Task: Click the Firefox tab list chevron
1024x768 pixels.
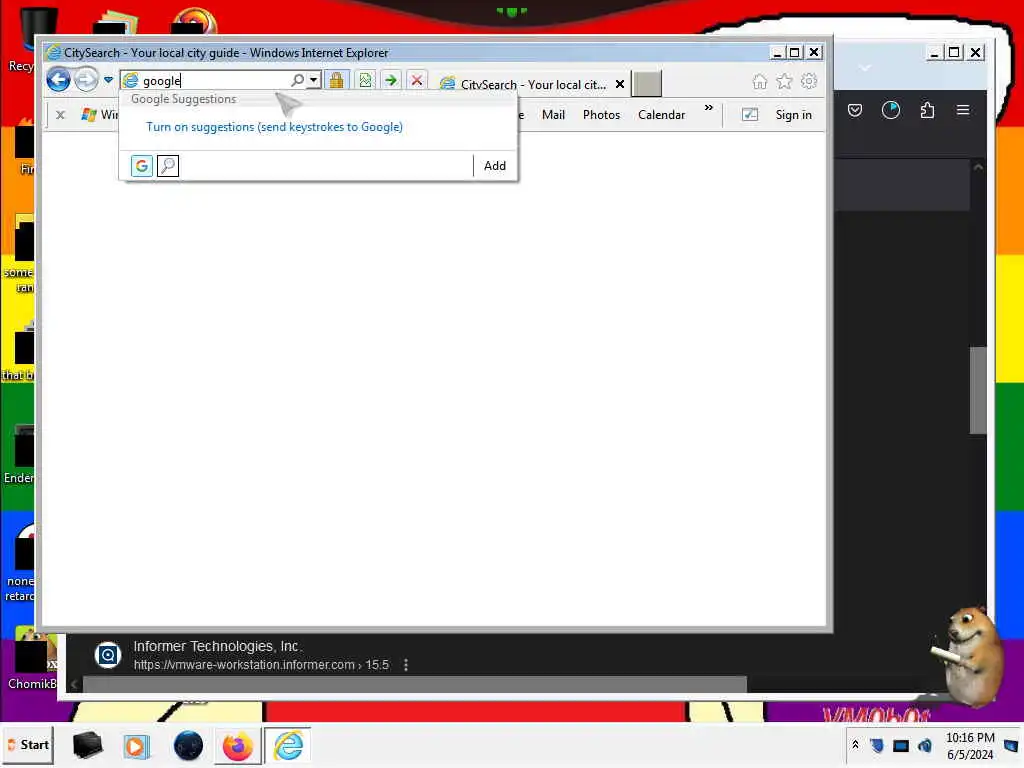Action: click(x=865, y=68)
